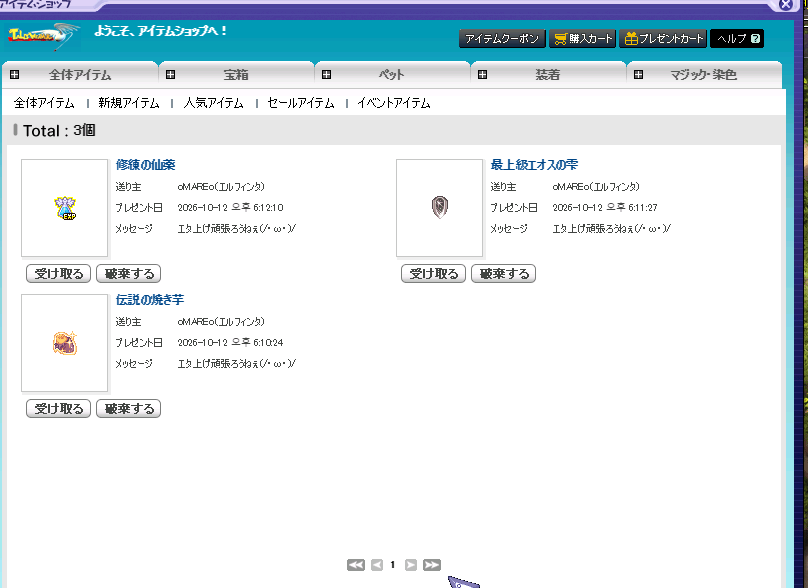
Task: Receive the 最上級エオスの雫 present
Action: tap(433, 274)
